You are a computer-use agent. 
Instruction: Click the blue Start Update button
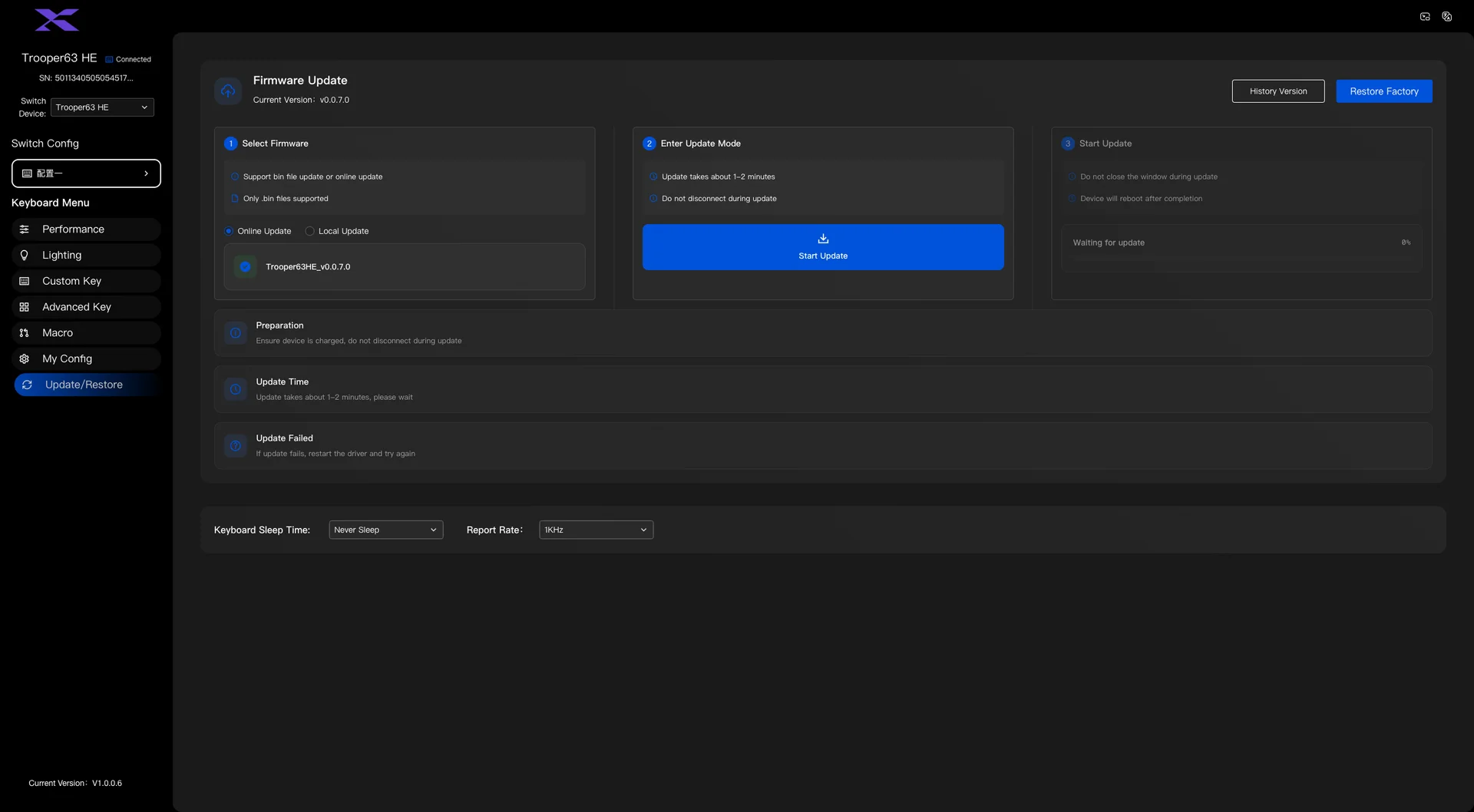point(823,247)
